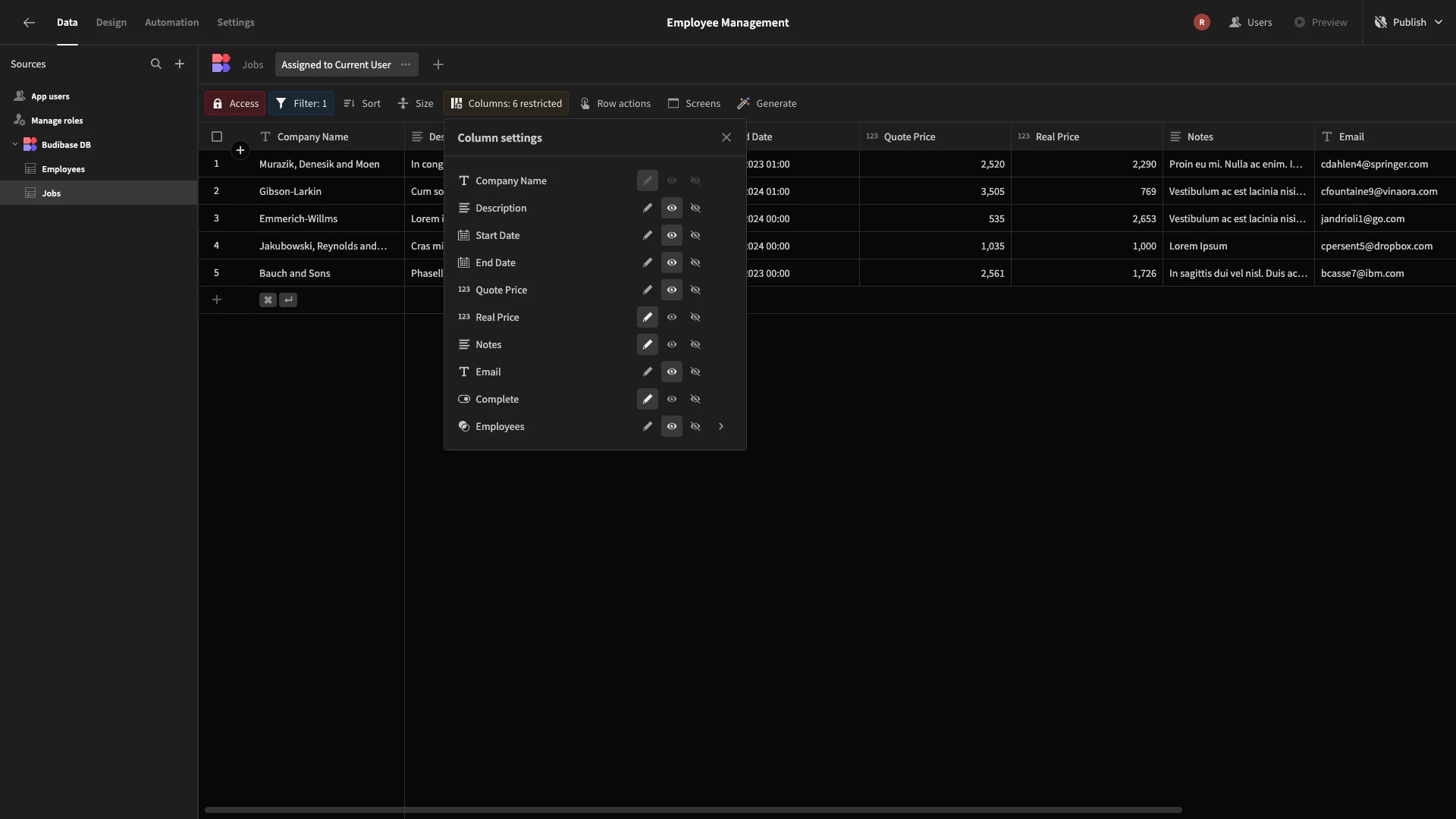
Task: Open App users in sidebar
Action: click(x=99, y=96)
